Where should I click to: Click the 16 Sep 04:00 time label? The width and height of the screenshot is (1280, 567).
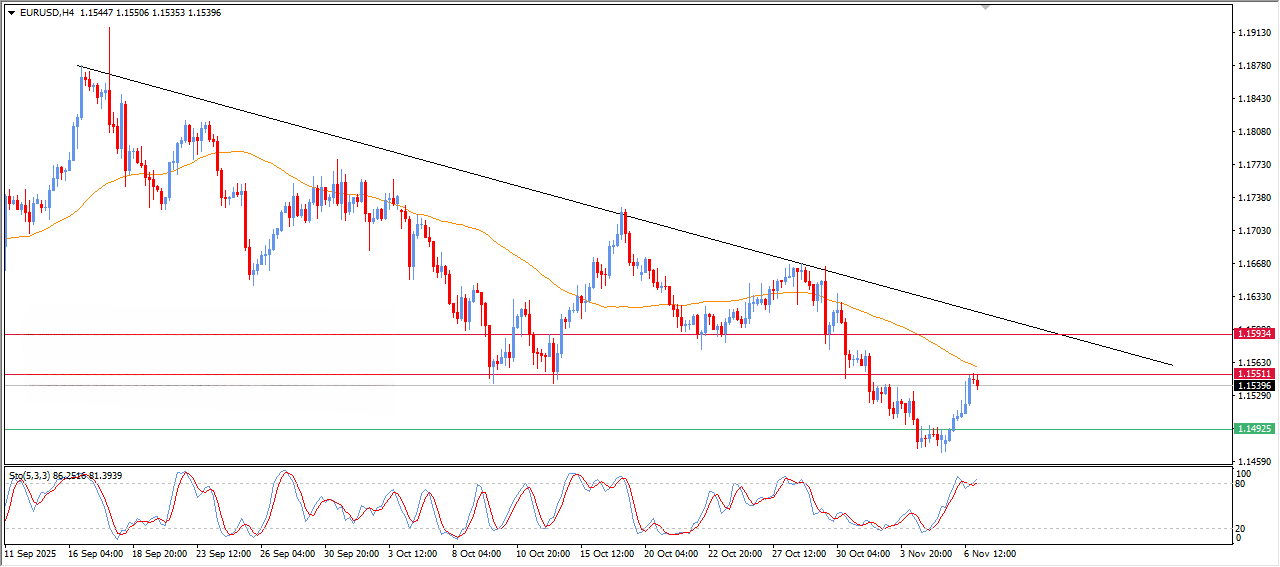point(95,553)
